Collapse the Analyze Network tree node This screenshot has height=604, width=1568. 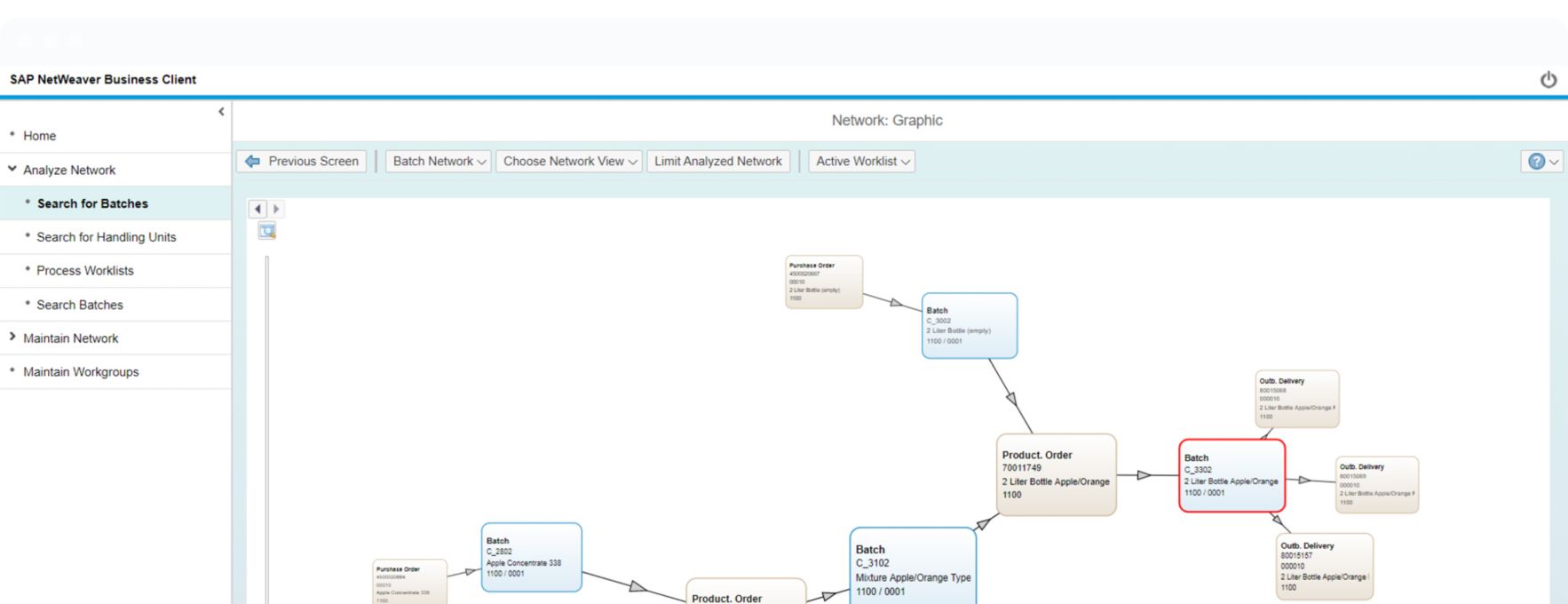(x=12, y=170)
